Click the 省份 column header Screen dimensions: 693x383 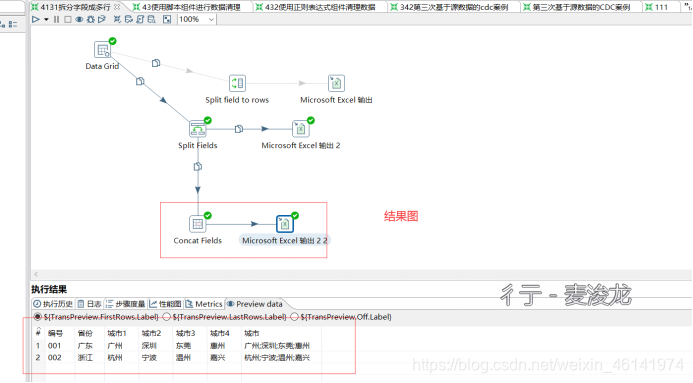pyautogui.click(x=85, y=333)
